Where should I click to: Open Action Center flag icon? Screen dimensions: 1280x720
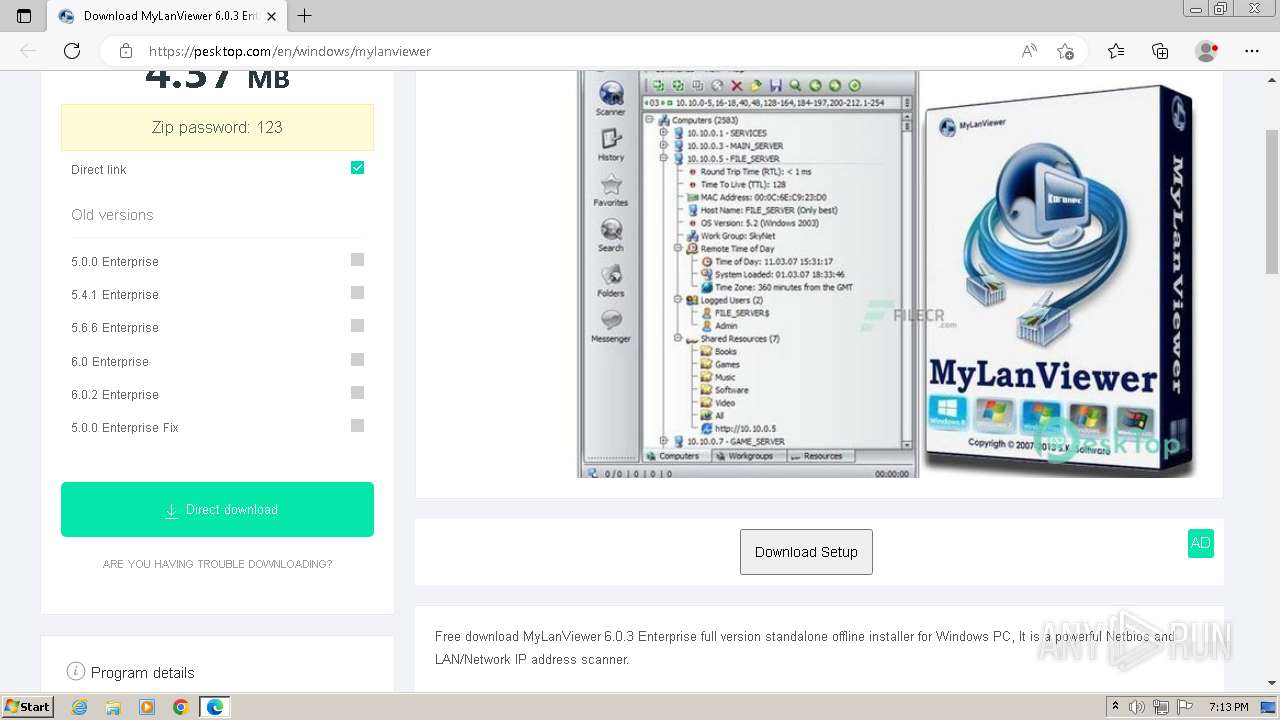tap(1185, 707)
